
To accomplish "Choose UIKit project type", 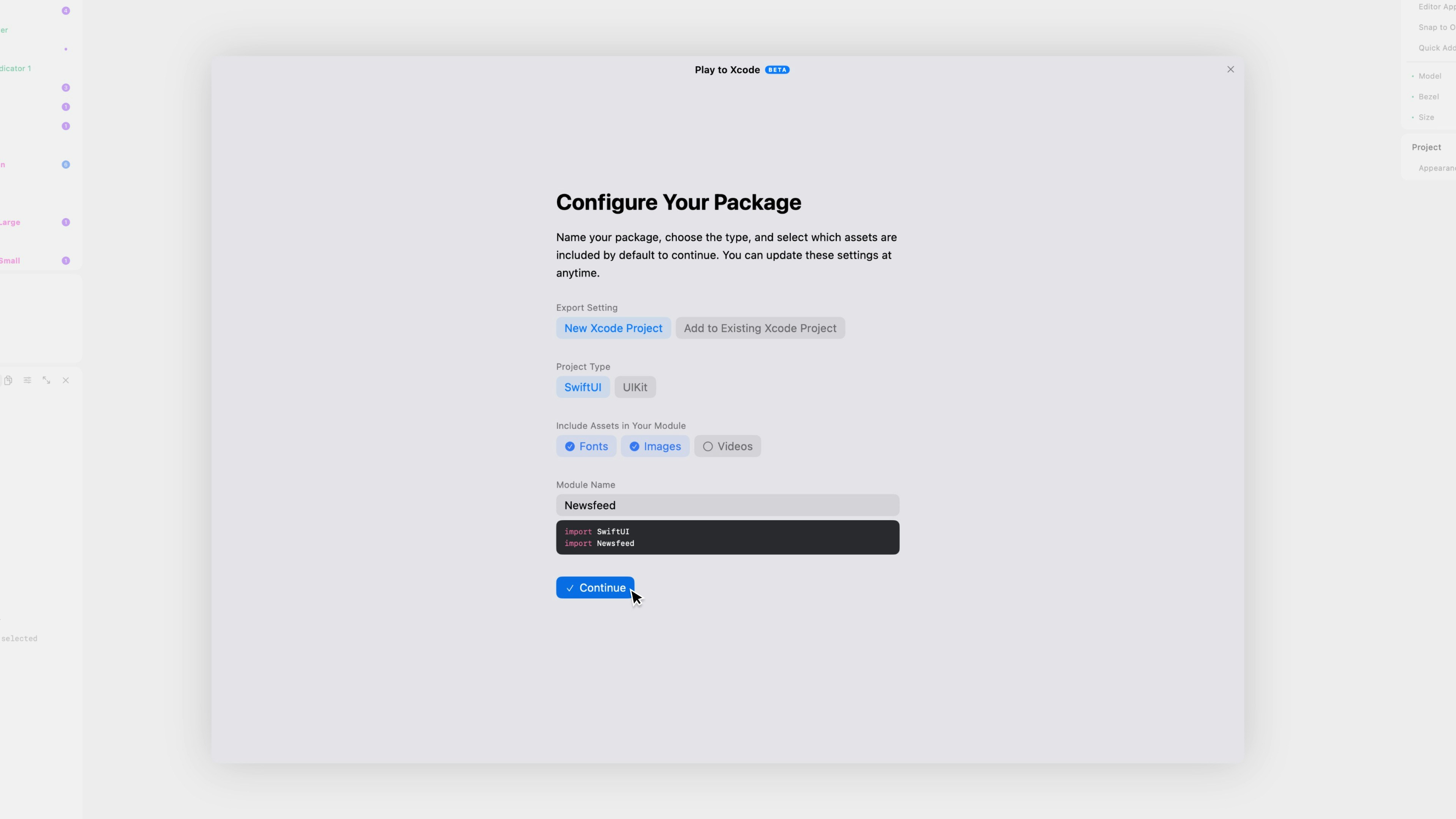I will [635, 387].
